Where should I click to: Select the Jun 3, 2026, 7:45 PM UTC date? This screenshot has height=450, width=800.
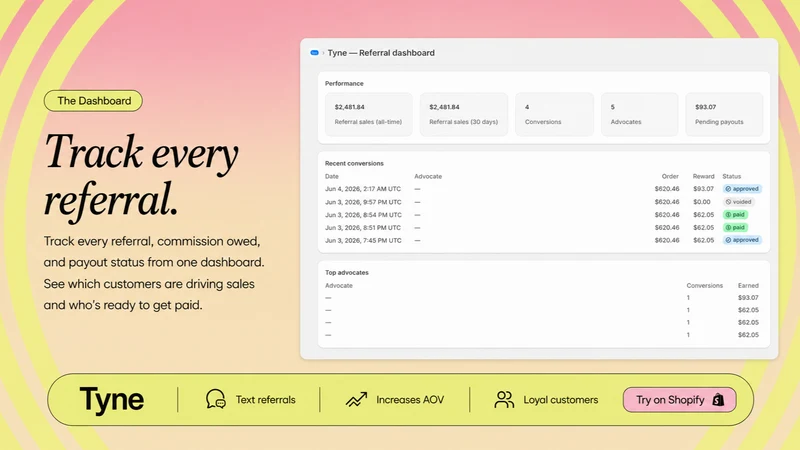[363, 240]
